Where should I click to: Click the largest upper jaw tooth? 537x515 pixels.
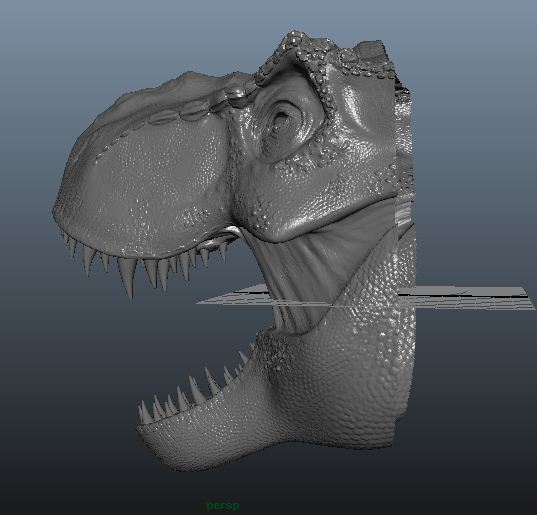click(127, 277)
